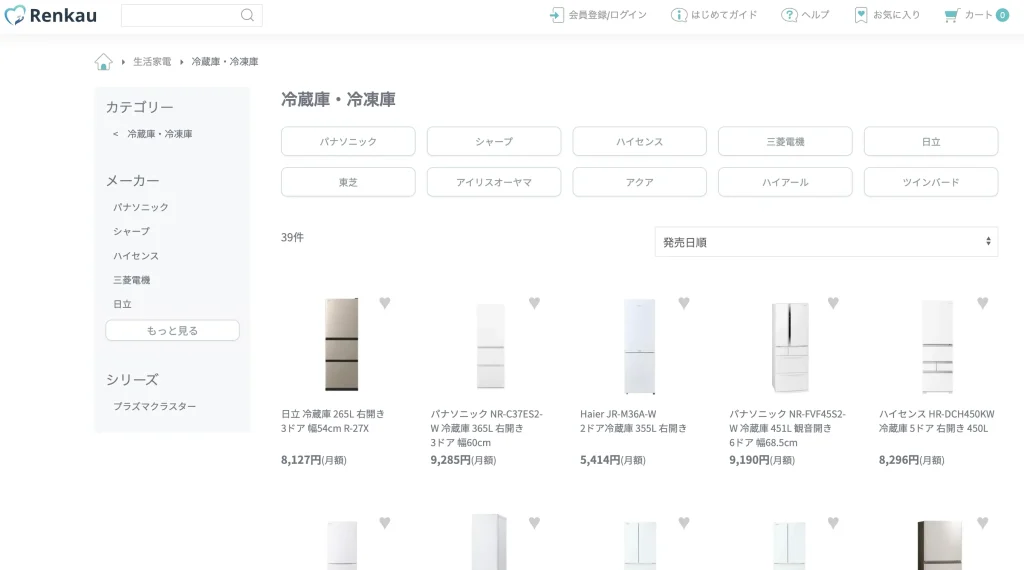This screenshot has height=570, width=1024.
Task: Click the ヘルプ question mark icon
Action: [x=789, y=15]
